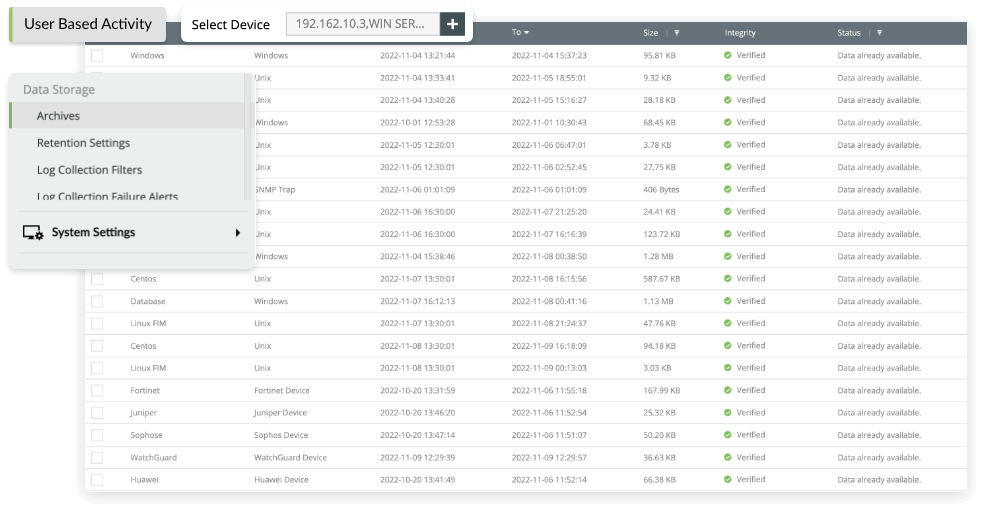
Task: Open Archives in Data Storage menu
Action: tap(58, 116)
